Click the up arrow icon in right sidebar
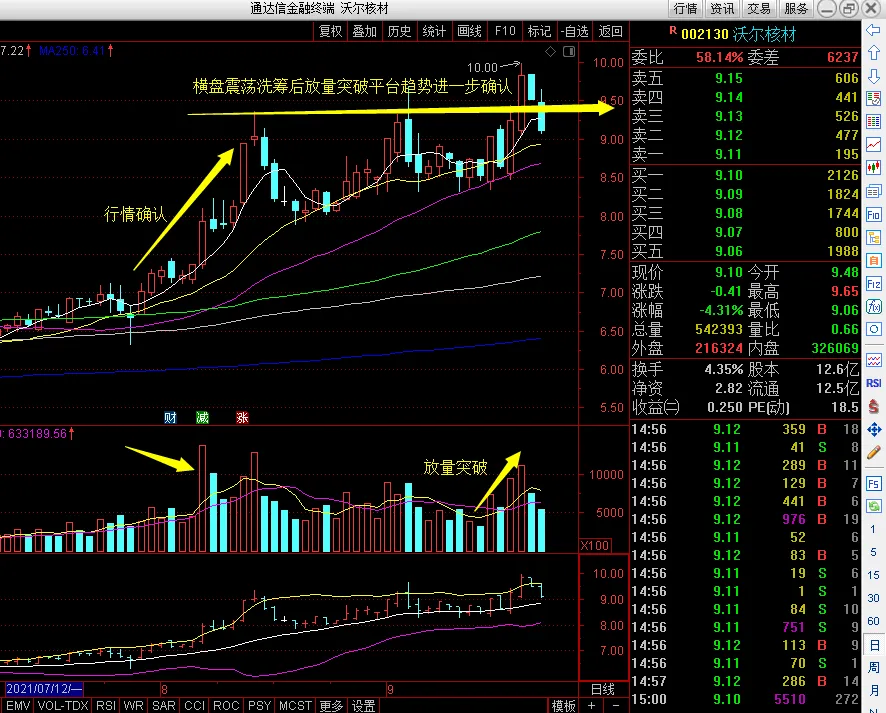886x713 pixels. (874, 53)
